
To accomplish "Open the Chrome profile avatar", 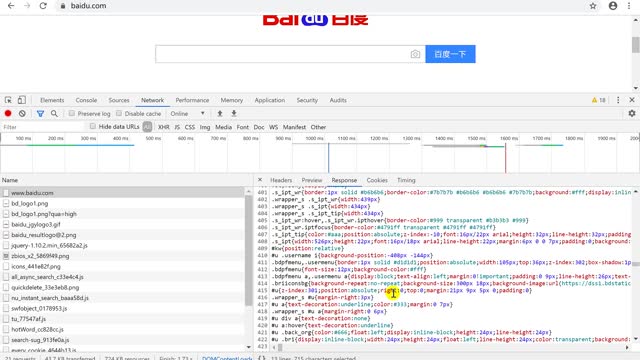I will pyautogui.click(x=613, y=6).
